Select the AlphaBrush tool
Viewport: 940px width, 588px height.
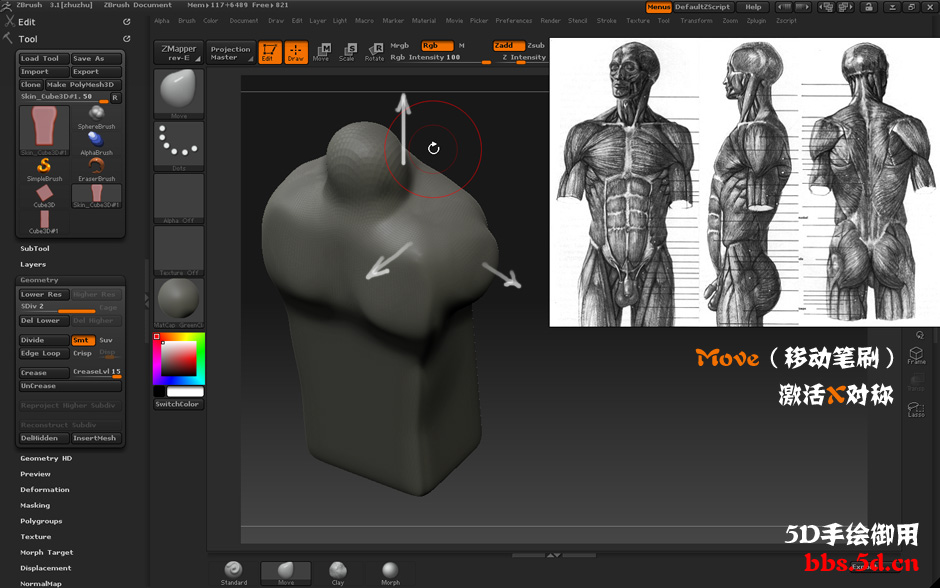click(96, 143)
